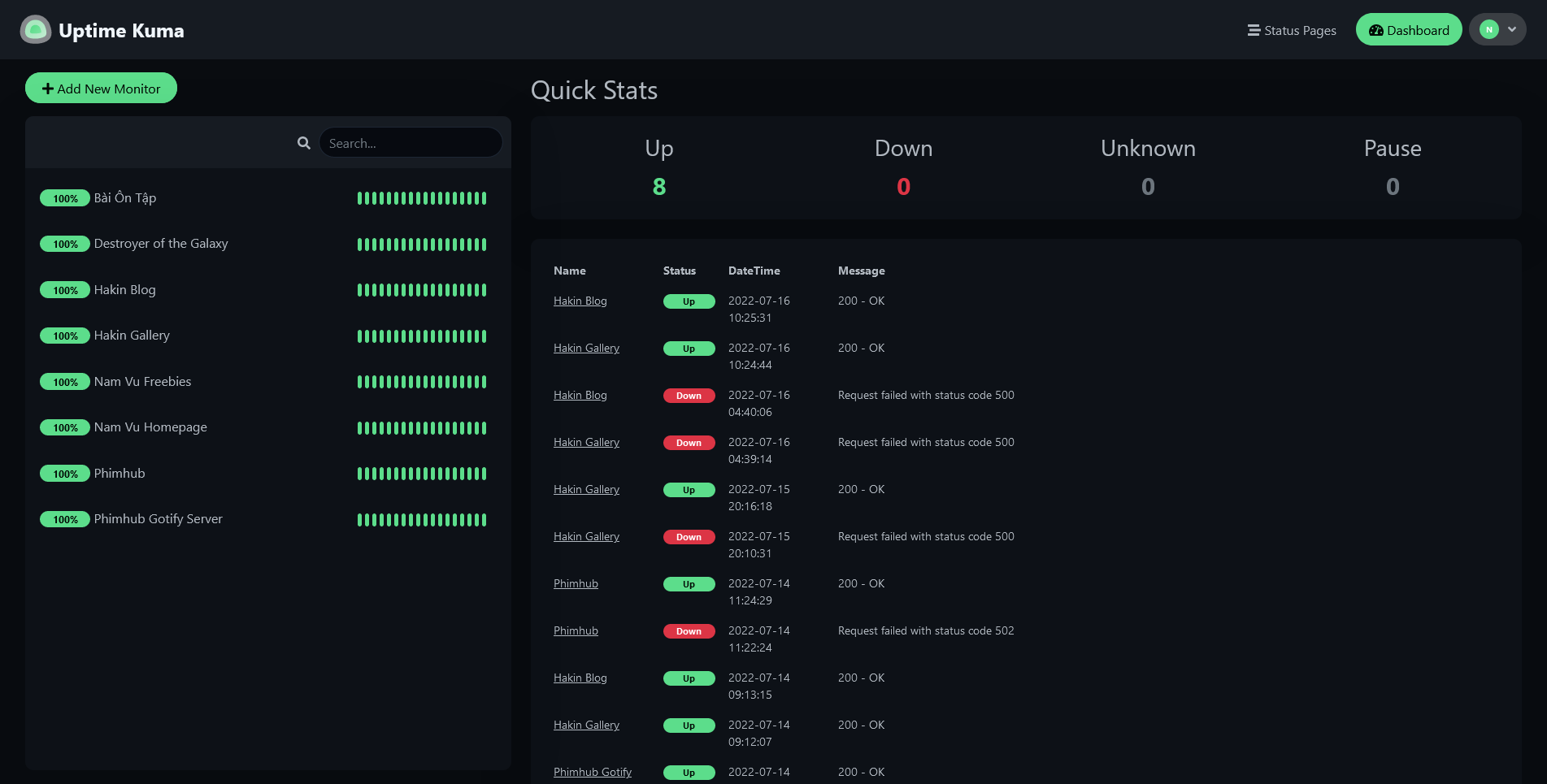Image resolution: width=1547 pixels, height=784 pixels.
Task: Select the Phimhub monitor in sidebar
Action: (268, 474)
